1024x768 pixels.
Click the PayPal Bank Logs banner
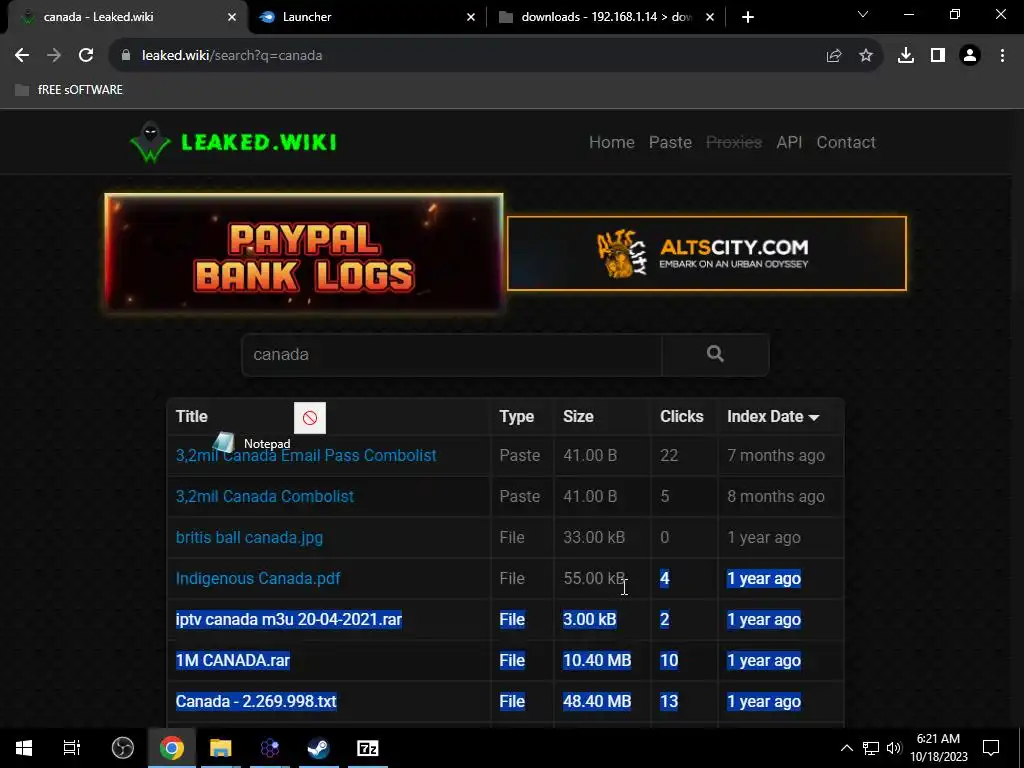pyautogui.click(x=304, y=253)
